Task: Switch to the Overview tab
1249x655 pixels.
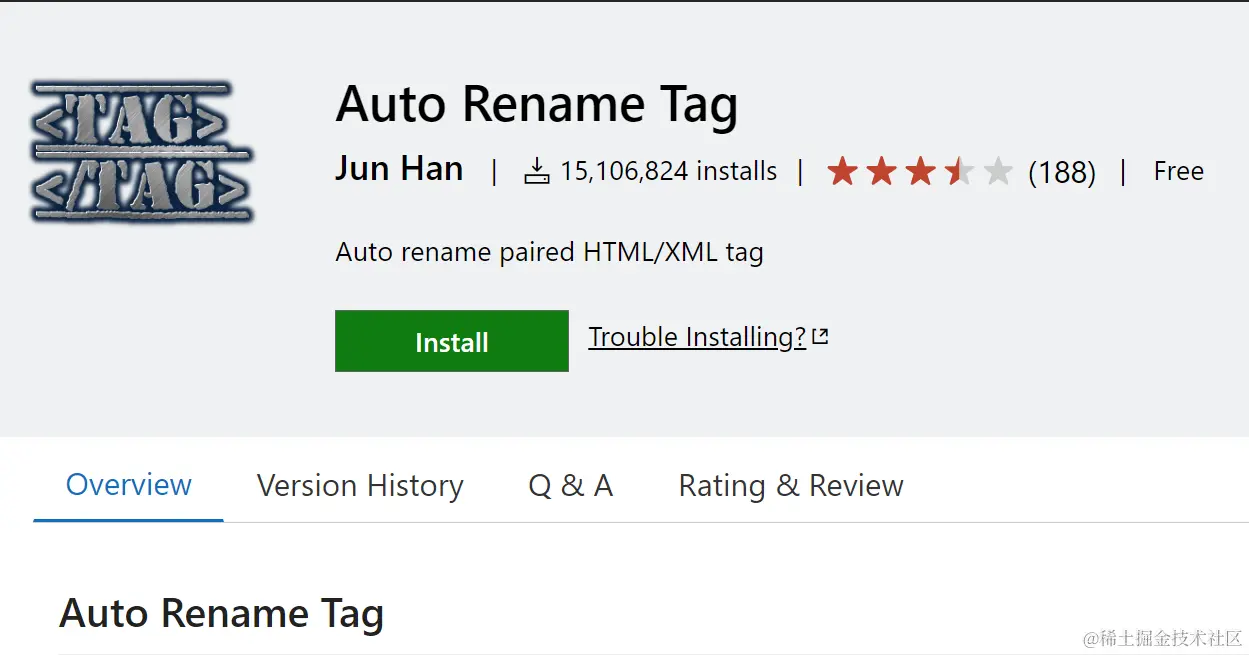Action: coord(128,485)
